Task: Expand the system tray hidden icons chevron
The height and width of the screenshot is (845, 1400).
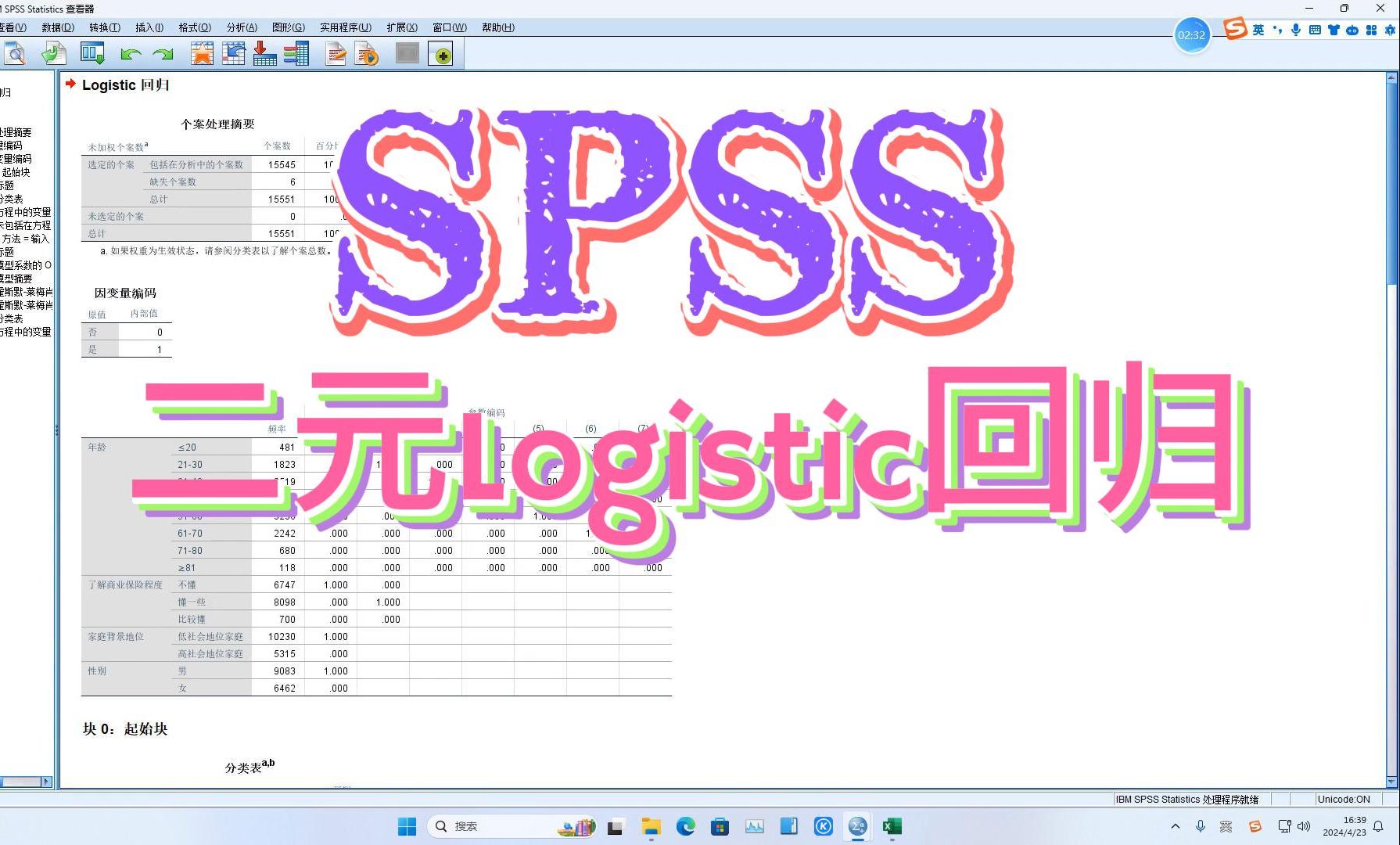Action: [x=1175, y=826]
